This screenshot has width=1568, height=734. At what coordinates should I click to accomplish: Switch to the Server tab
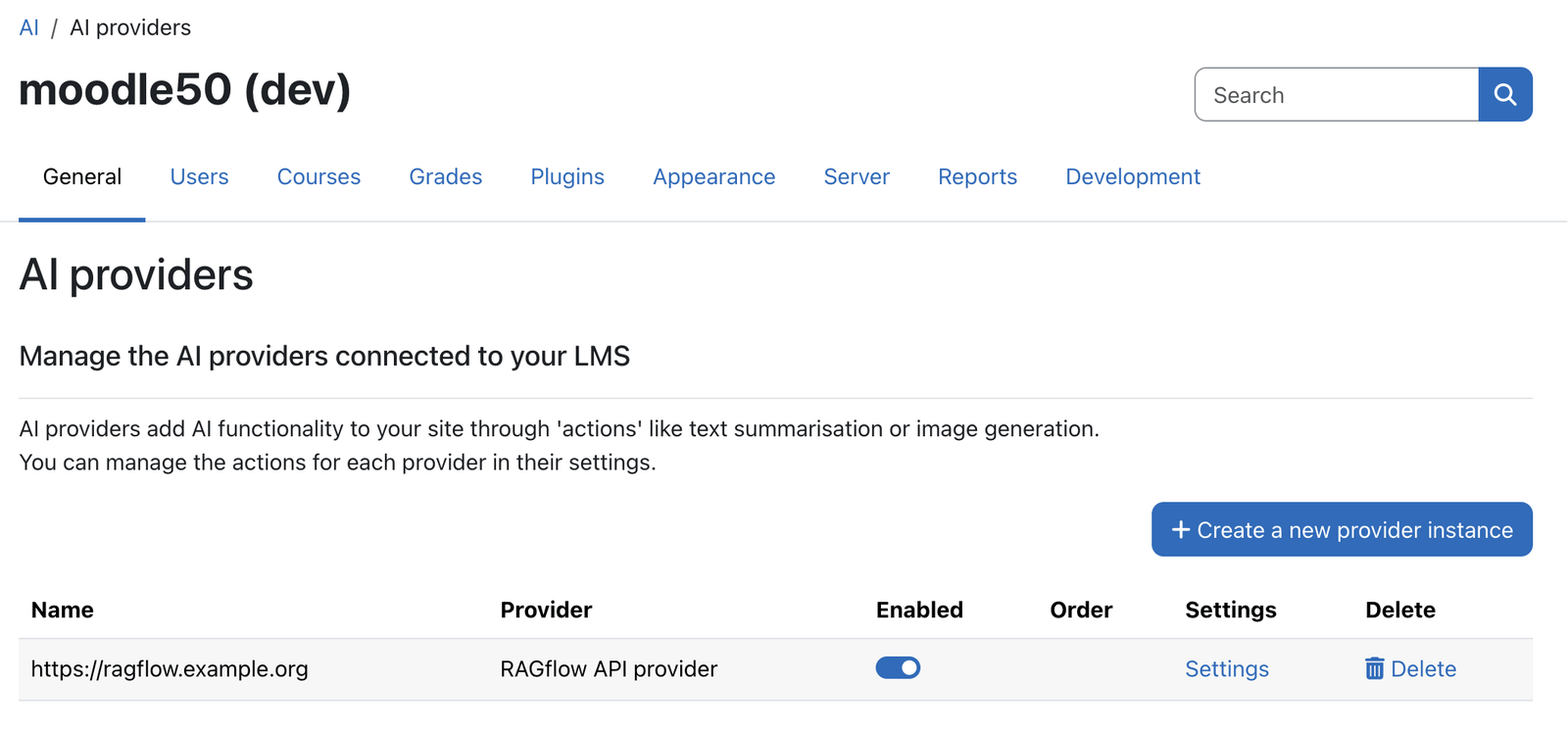(857, 176)
